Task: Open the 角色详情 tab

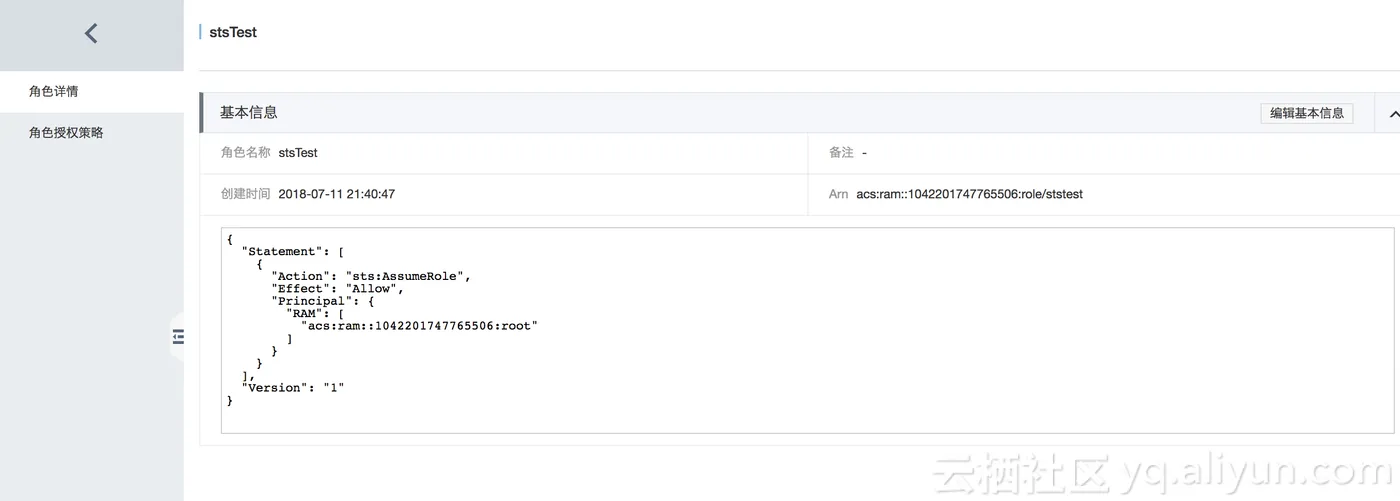Action: (x=54, y=92)
